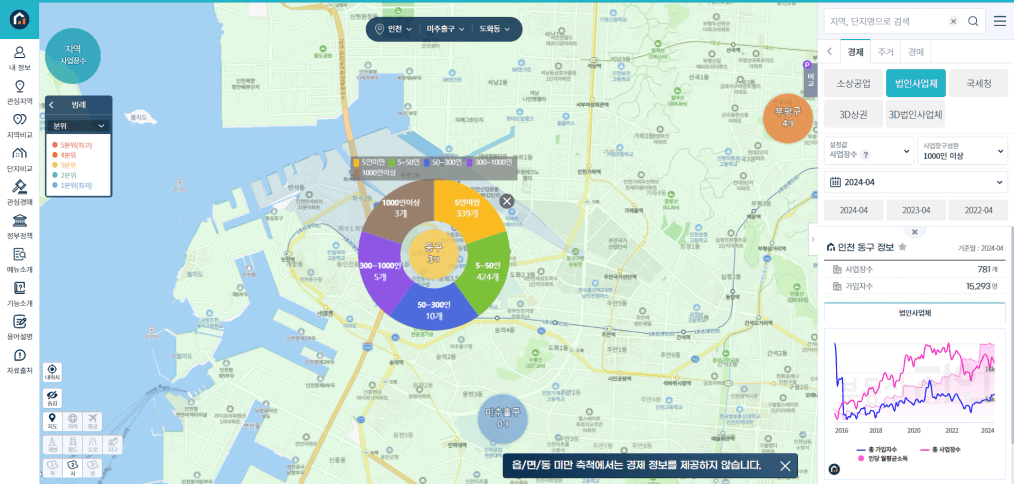Choose the 2022-04 quick date button

(978, 210)
